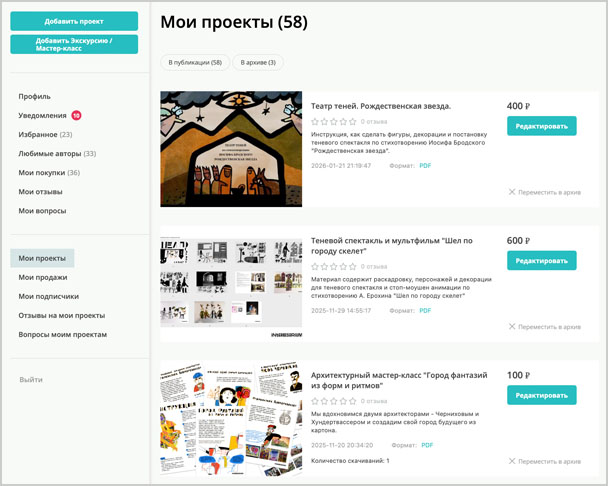
Task: Click date 2025-11-20 20:34:20
Action: (x=342, y=445)
